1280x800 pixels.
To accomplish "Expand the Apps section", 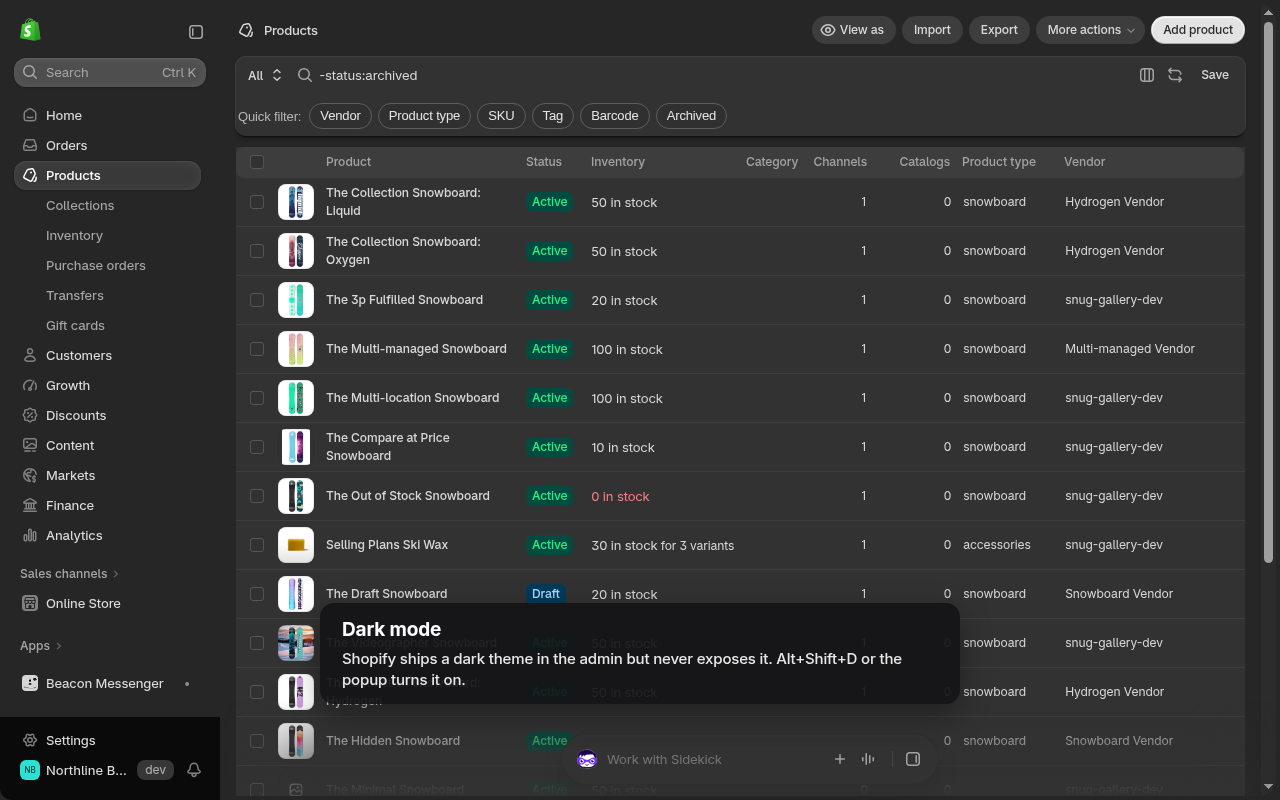I will 41,645.
